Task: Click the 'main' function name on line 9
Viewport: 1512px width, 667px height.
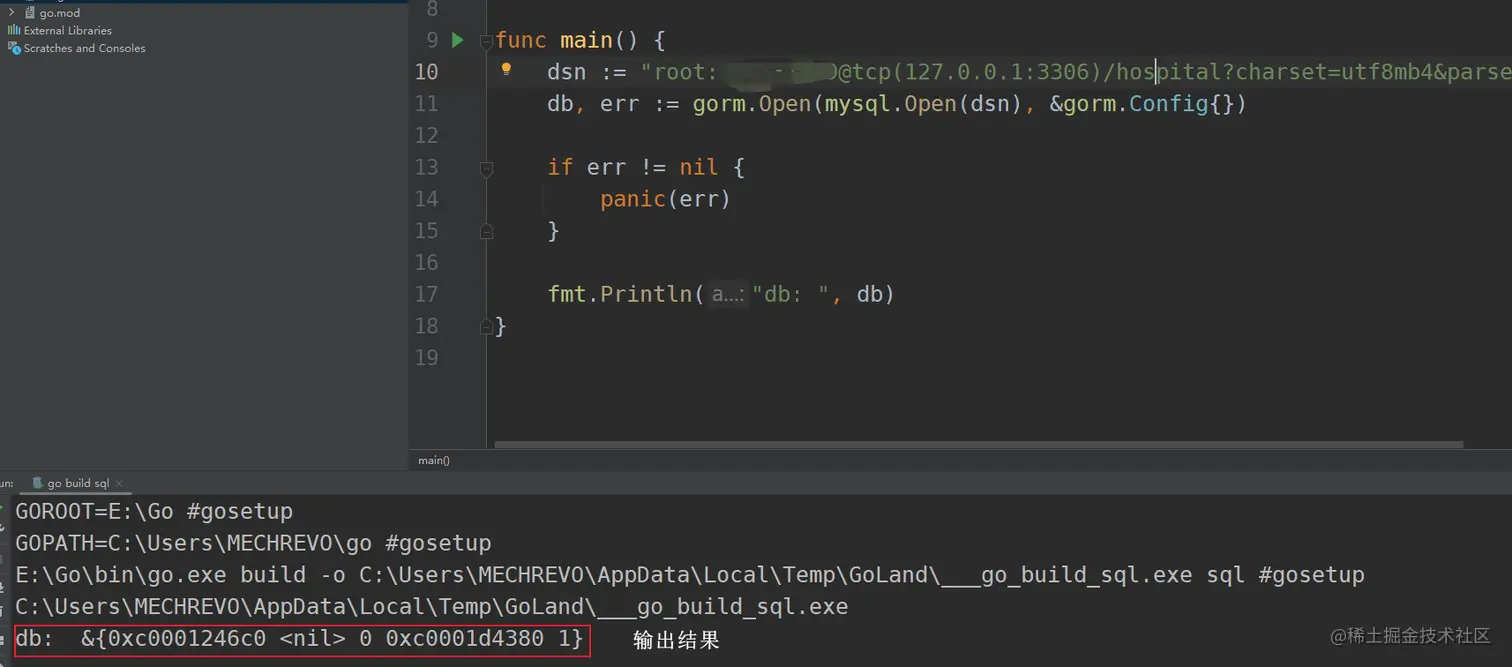Action: pos(586,40)
